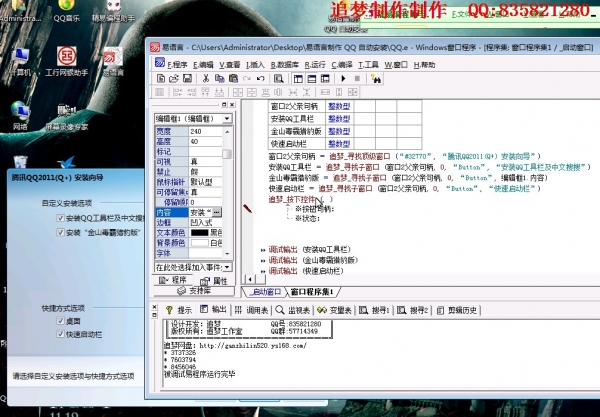
Task: Click the 计算机 desktop icon
Action: (x=20, y=61)
